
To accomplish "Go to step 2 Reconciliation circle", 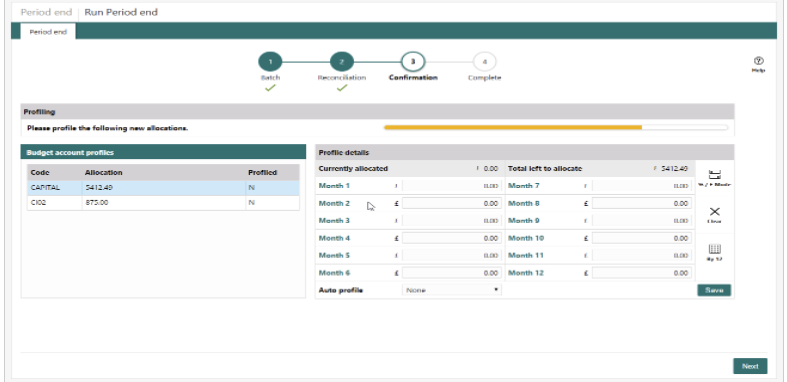I will 342,62.
